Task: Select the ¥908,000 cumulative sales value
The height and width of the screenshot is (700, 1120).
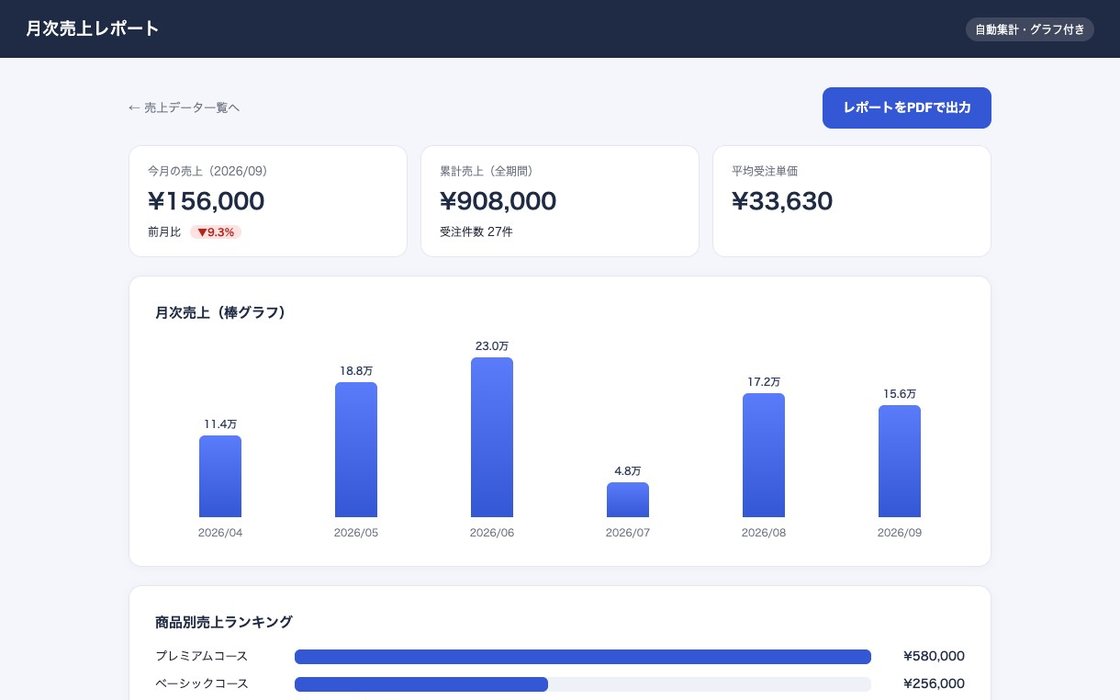Action: [x=498, y=201]
